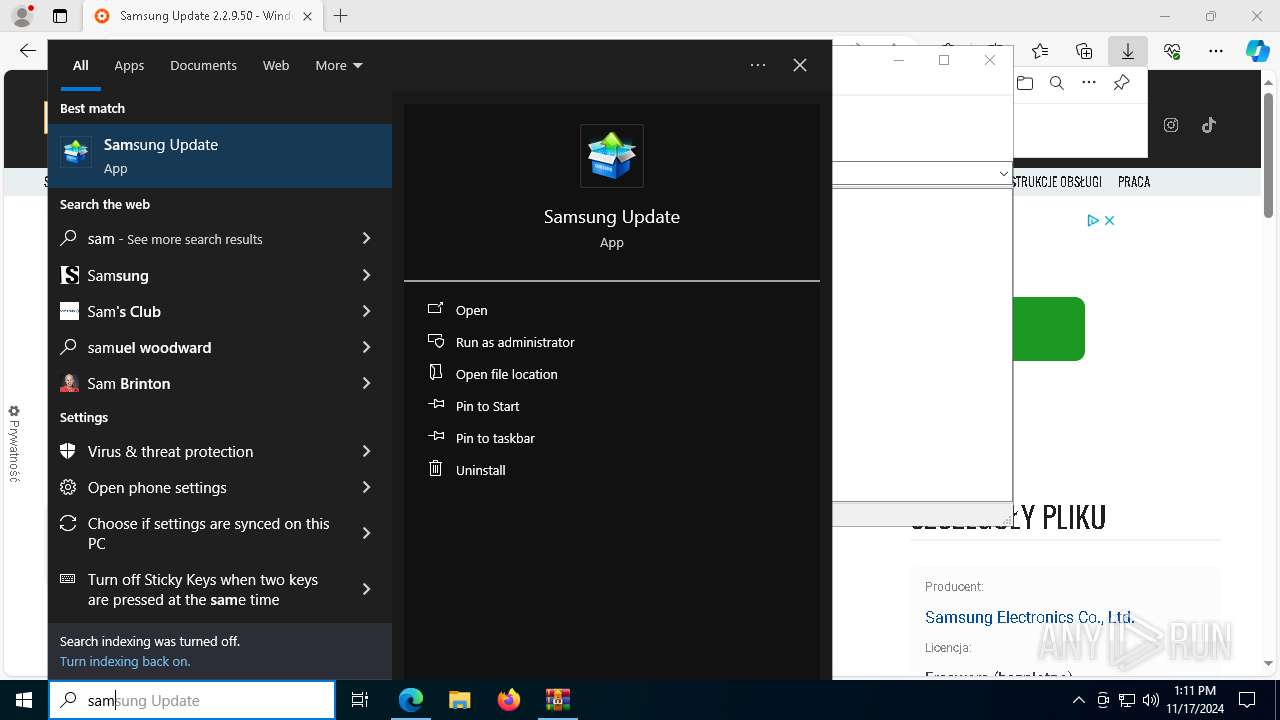This screenshot has width=1280, height=720.
Task: Click TikTok icon on webpage
Action: pos(1208,125)
